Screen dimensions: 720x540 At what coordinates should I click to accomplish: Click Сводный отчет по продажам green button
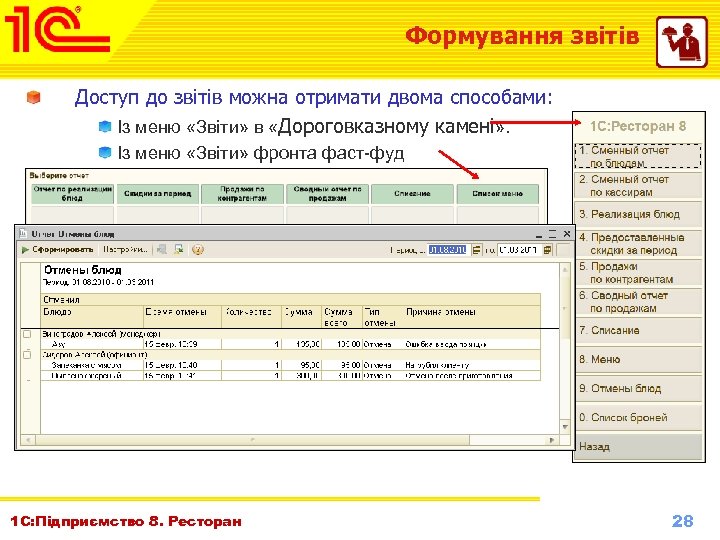pos(327,194)
